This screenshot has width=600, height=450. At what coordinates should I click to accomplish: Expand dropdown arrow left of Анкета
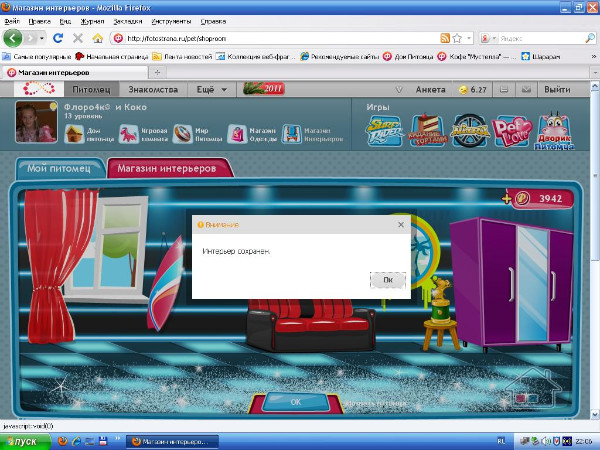pyautogui.click(x=399, y=90)
